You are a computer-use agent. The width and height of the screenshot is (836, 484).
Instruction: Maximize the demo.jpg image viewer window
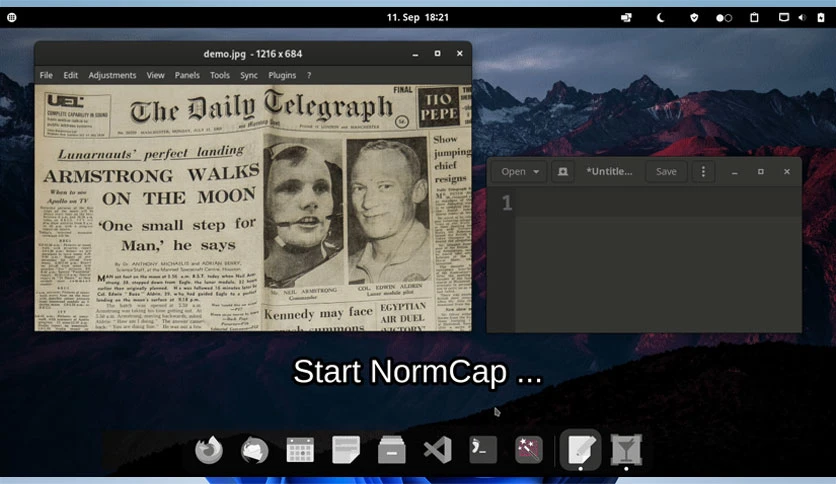click(x=437, y=54)
